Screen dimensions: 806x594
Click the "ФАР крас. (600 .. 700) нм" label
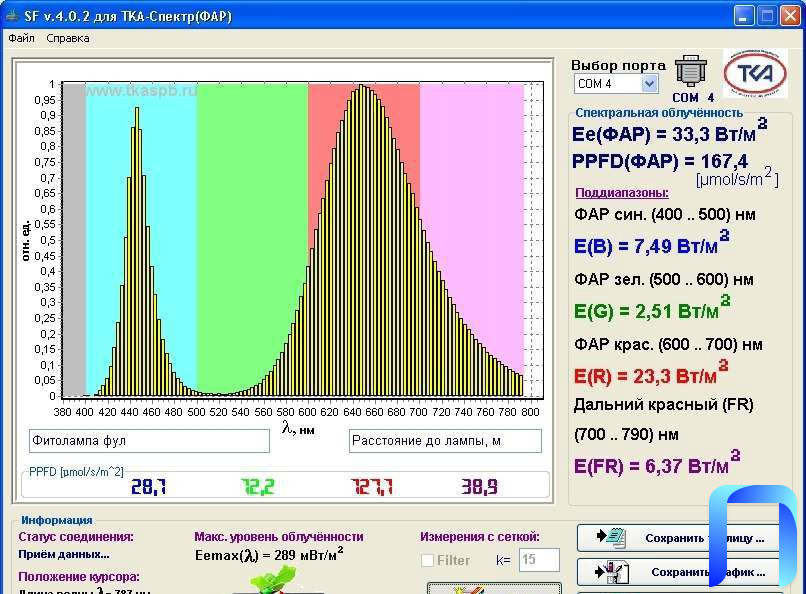[668, 344]
